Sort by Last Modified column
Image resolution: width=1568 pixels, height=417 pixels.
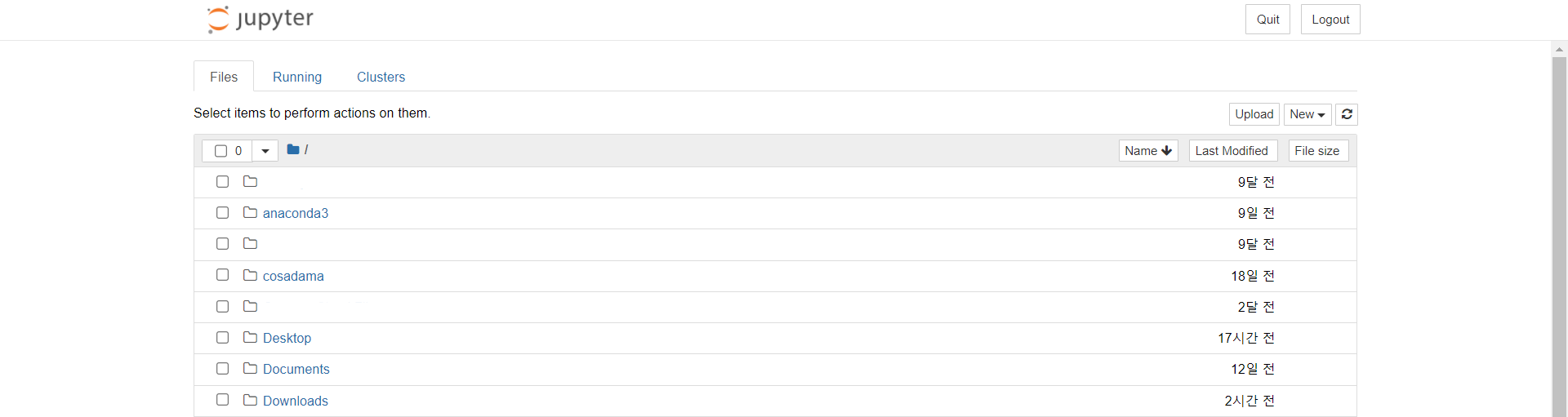(1232, 151)
